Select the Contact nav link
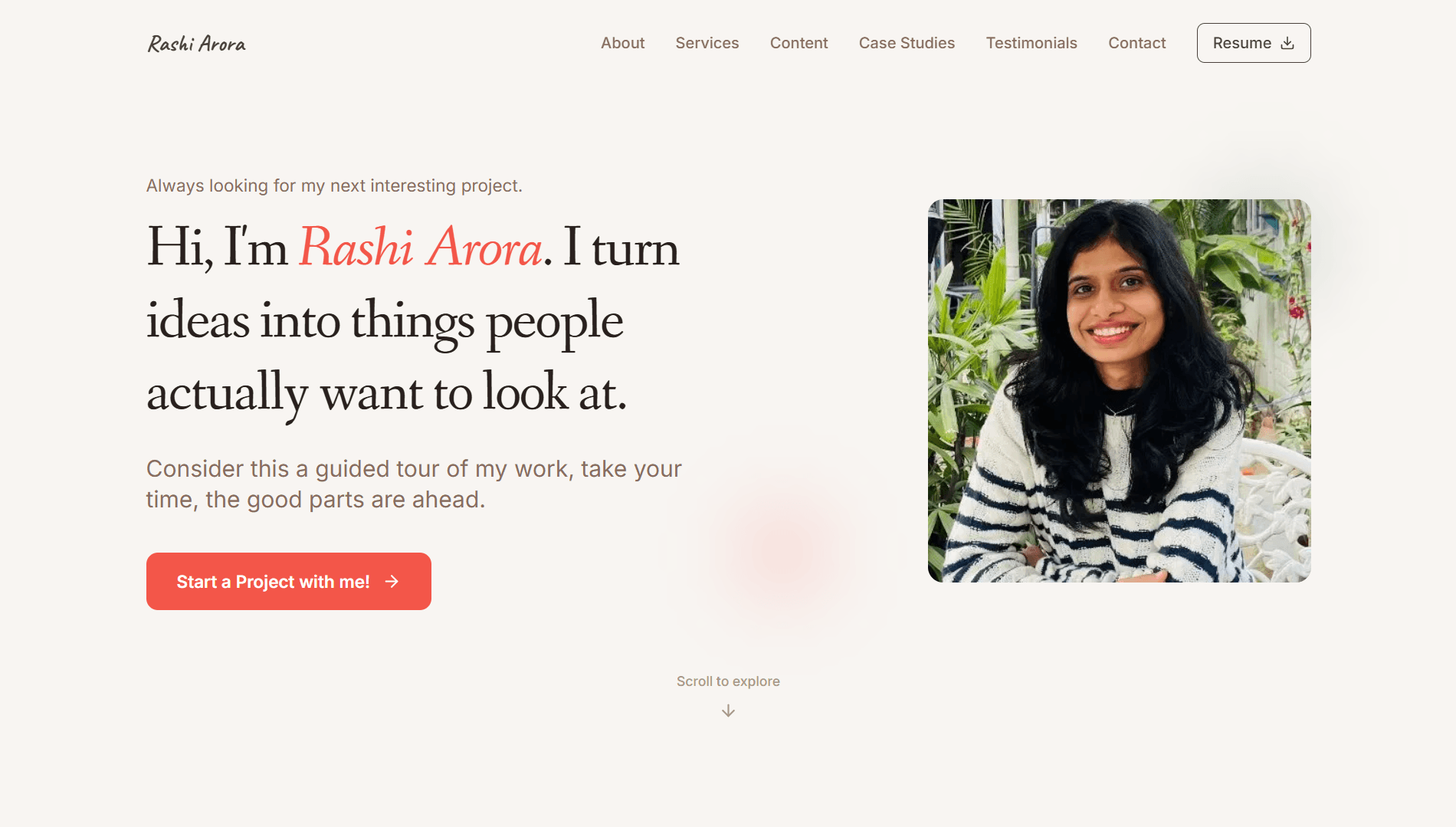 tap(1136, 43)
